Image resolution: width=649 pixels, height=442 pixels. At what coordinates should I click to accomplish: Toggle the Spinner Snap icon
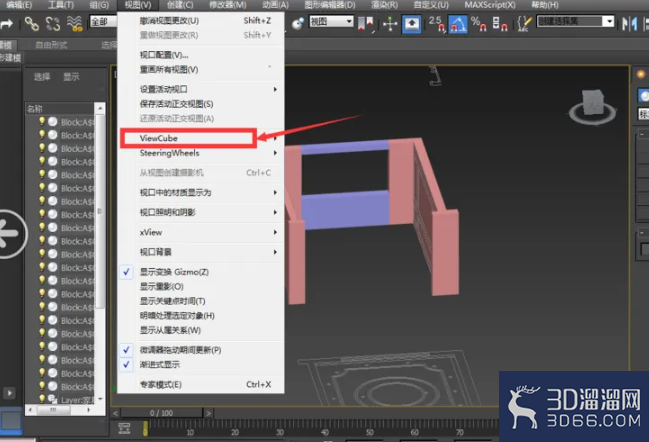[x=500, y=24]
